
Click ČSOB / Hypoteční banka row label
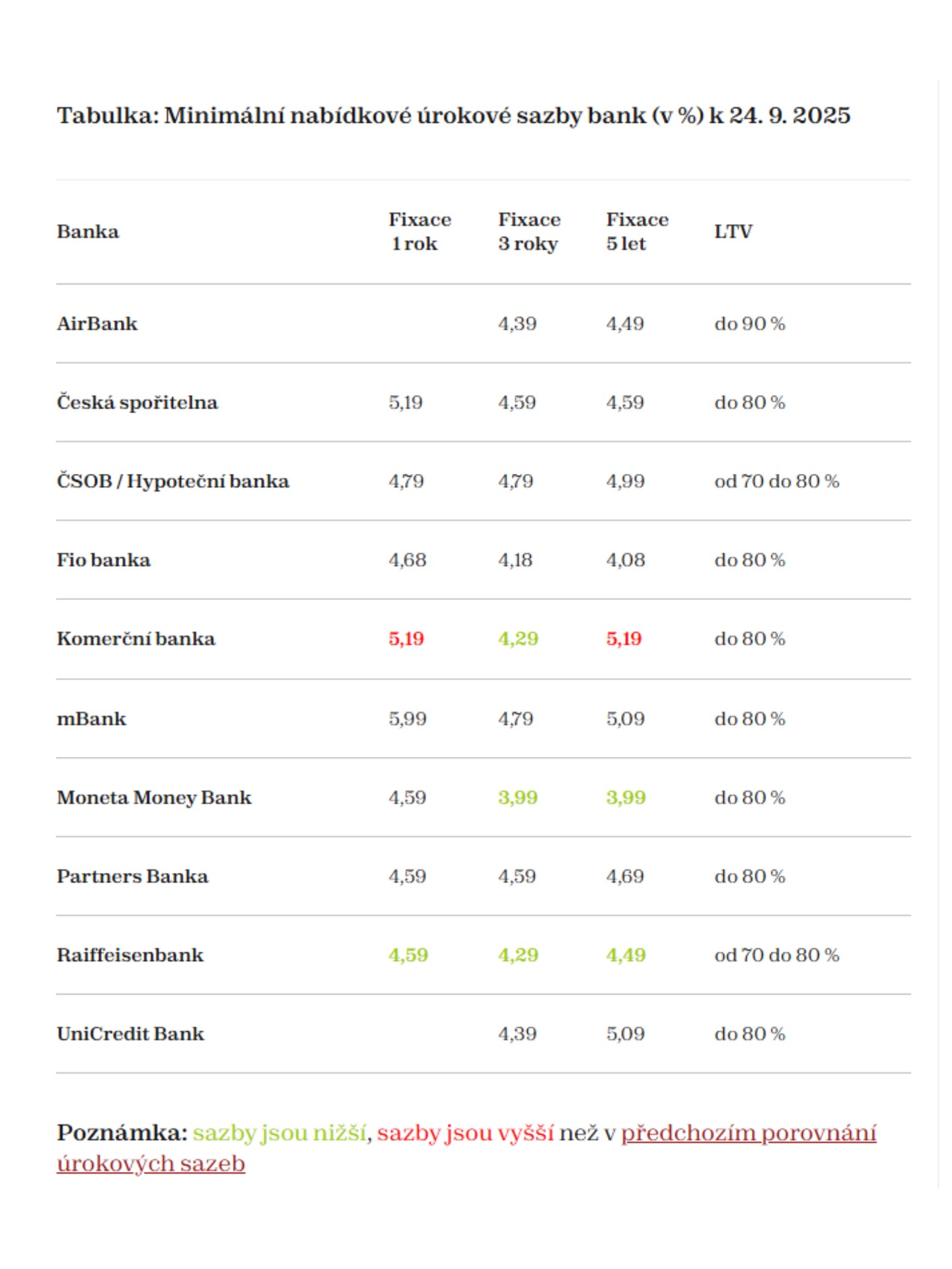(x=173, y=481)
